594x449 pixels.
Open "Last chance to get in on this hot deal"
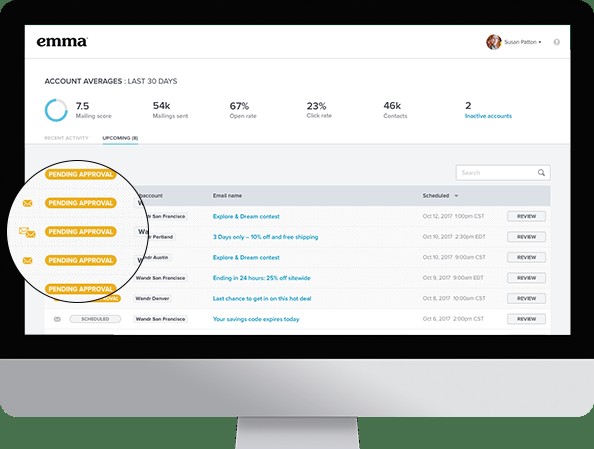(262, 299)
